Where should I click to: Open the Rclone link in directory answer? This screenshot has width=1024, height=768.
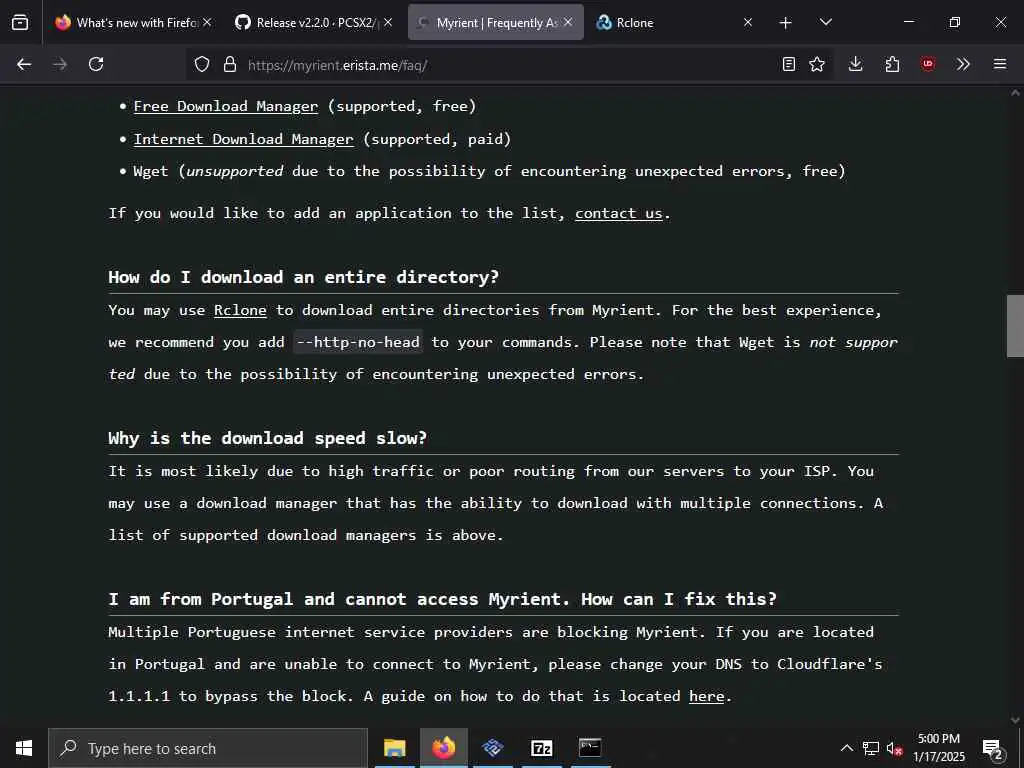[x=240, y=310]
